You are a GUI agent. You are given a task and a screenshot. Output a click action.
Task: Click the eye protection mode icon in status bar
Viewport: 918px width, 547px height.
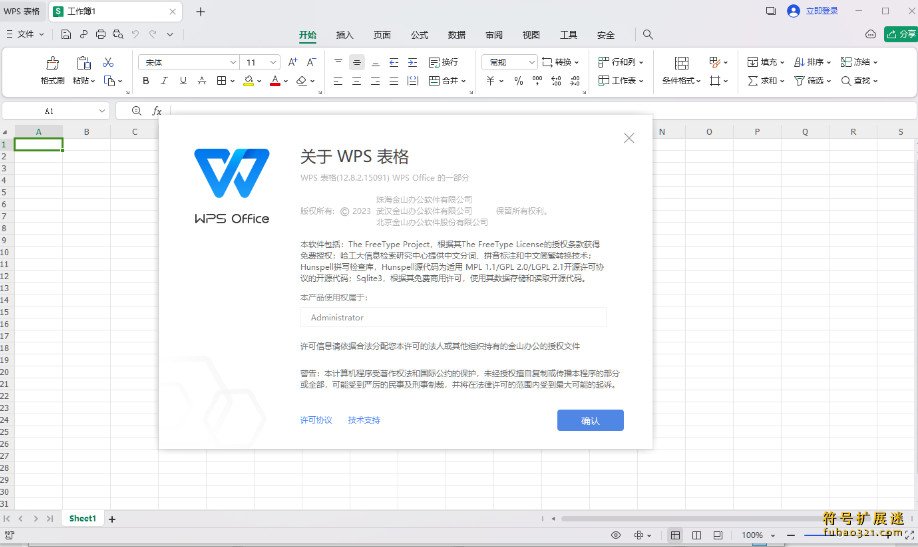(616, 535)
